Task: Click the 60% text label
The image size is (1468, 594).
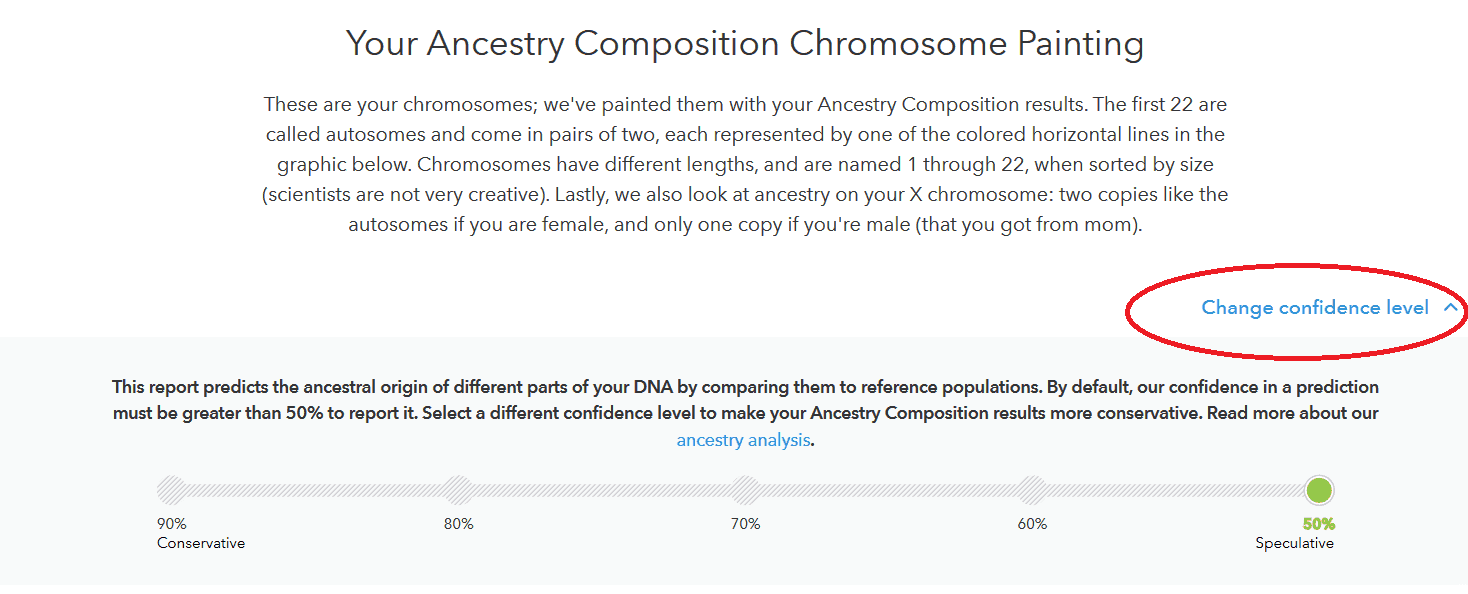Action: [1033, 524]
